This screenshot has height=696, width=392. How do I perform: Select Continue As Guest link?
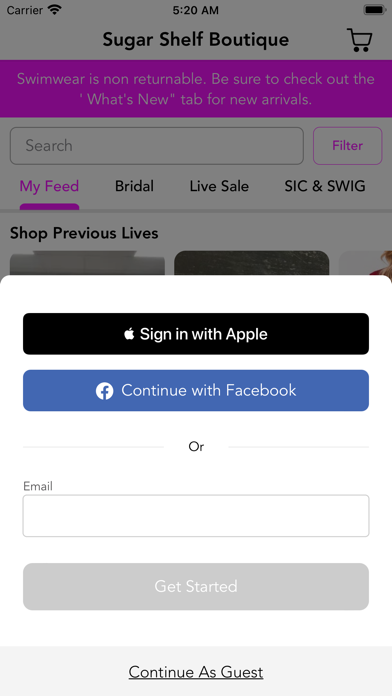(x=196, y=672)
